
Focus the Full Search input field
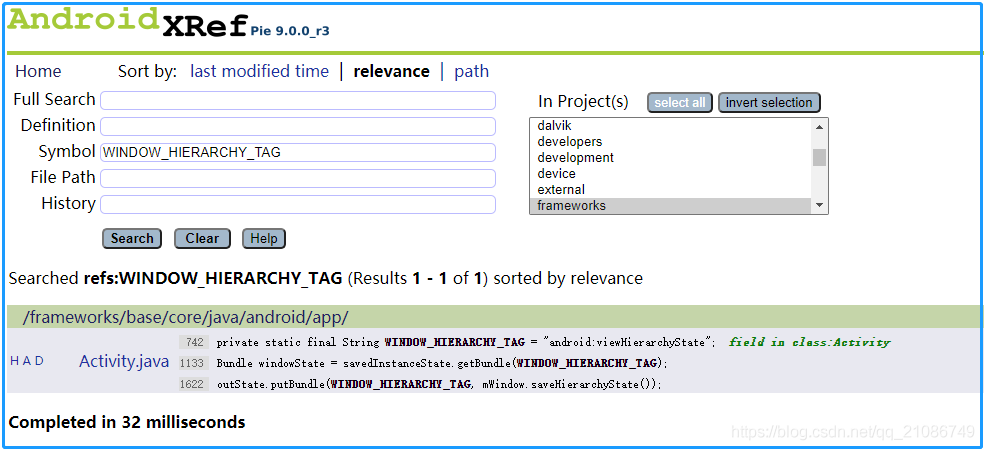[298, 100]
